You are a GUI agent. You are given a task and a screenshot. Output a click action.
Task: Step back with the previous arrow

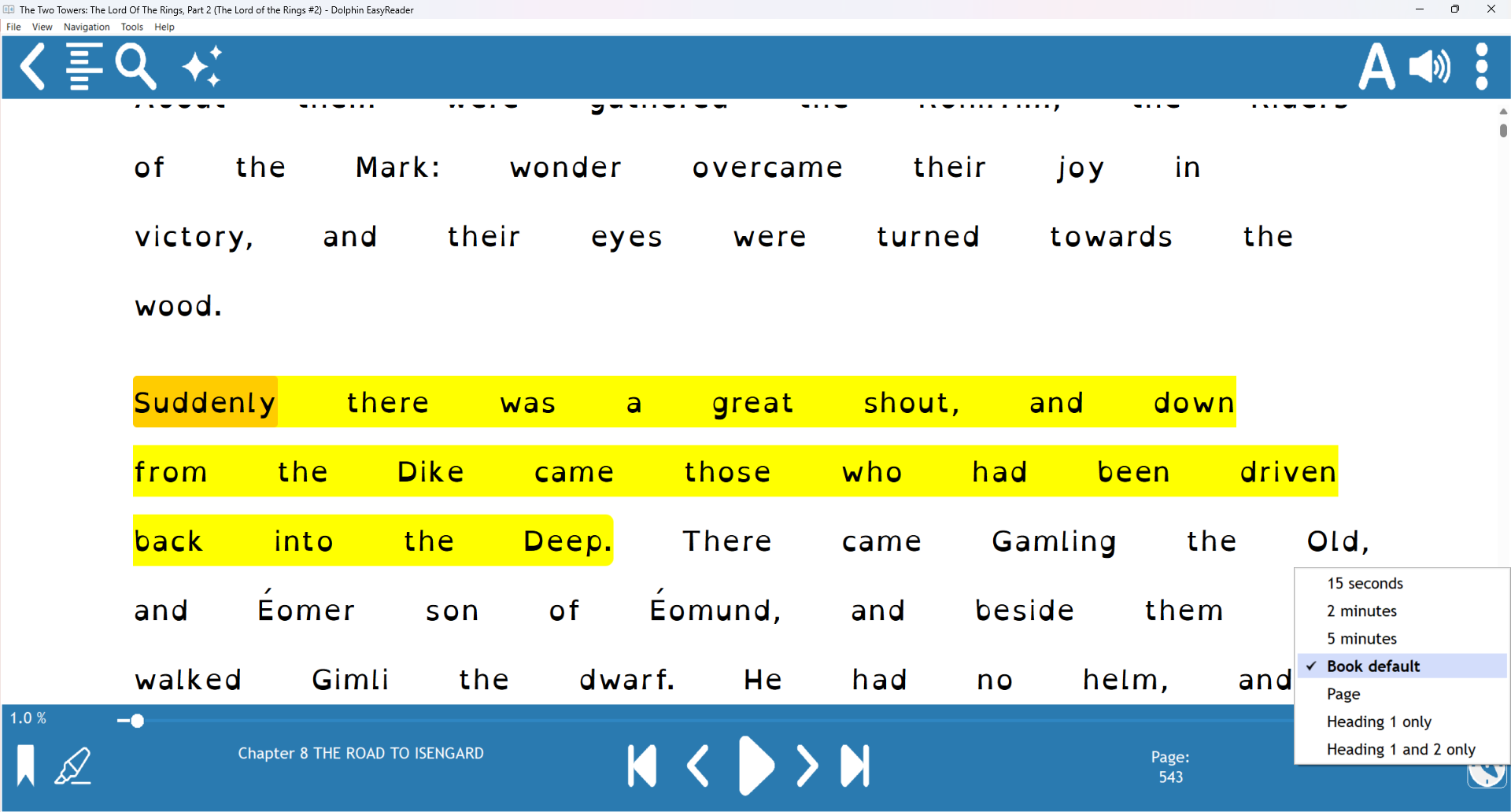pyautogui.click(x=698, y=766)
